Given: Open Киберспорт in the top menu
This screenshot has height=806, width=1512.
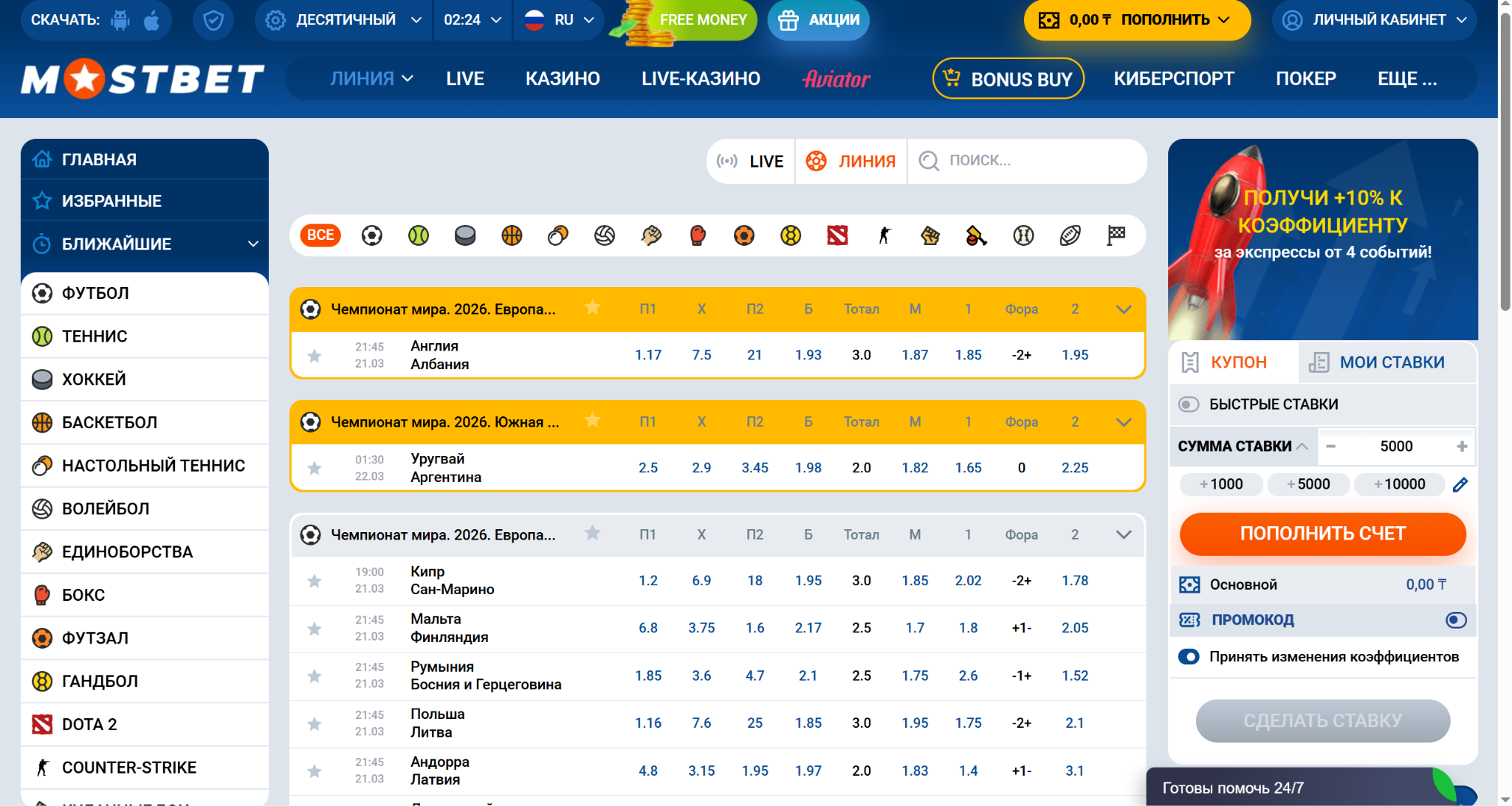Looking at the screenshot, I should point(1174,79).
